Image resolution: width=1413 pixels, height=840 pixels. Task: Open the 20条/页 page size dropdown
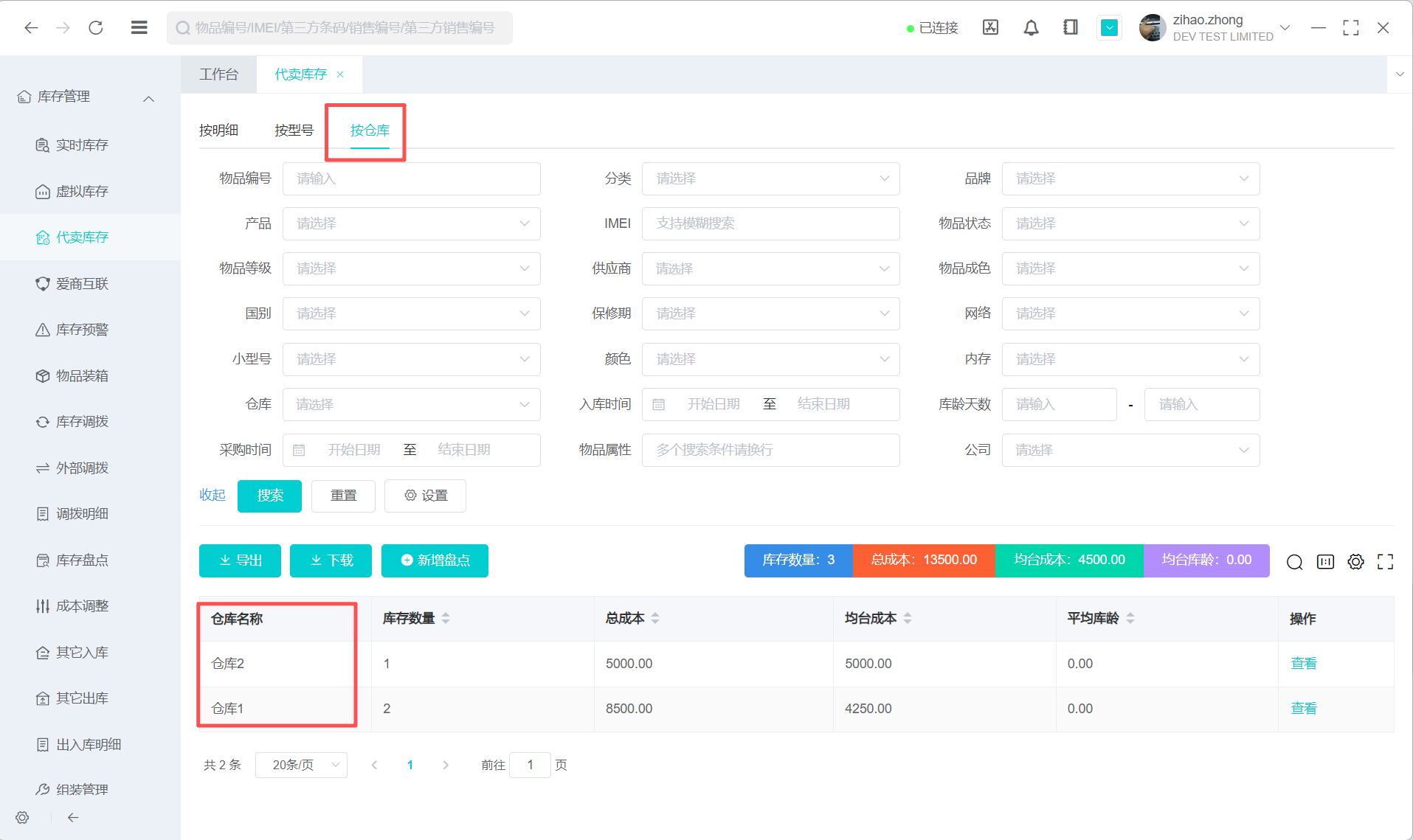point(301,766)
